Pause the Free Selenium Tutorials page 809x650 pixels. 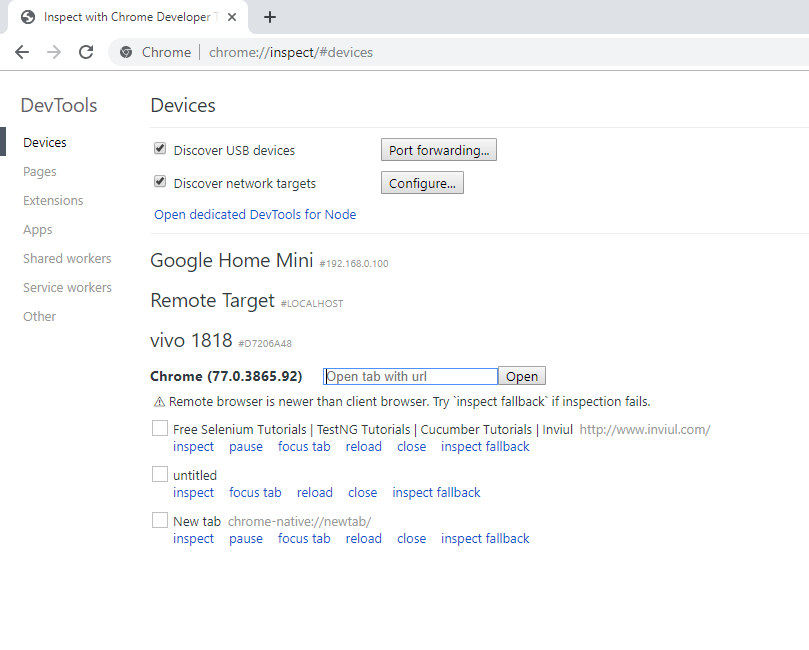(246, 447)
